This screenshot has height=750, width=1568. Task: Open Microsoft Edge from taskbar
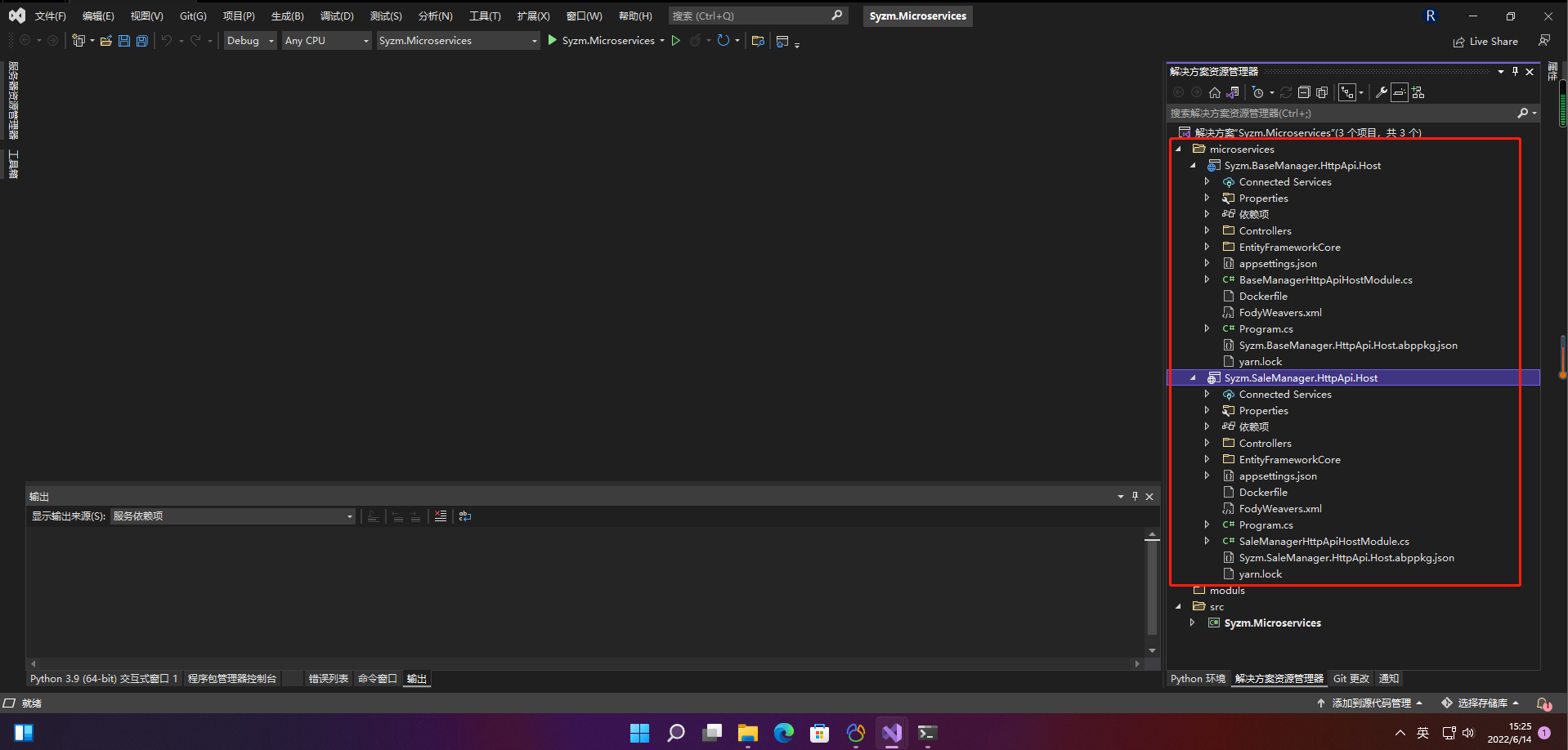[784, 733]
